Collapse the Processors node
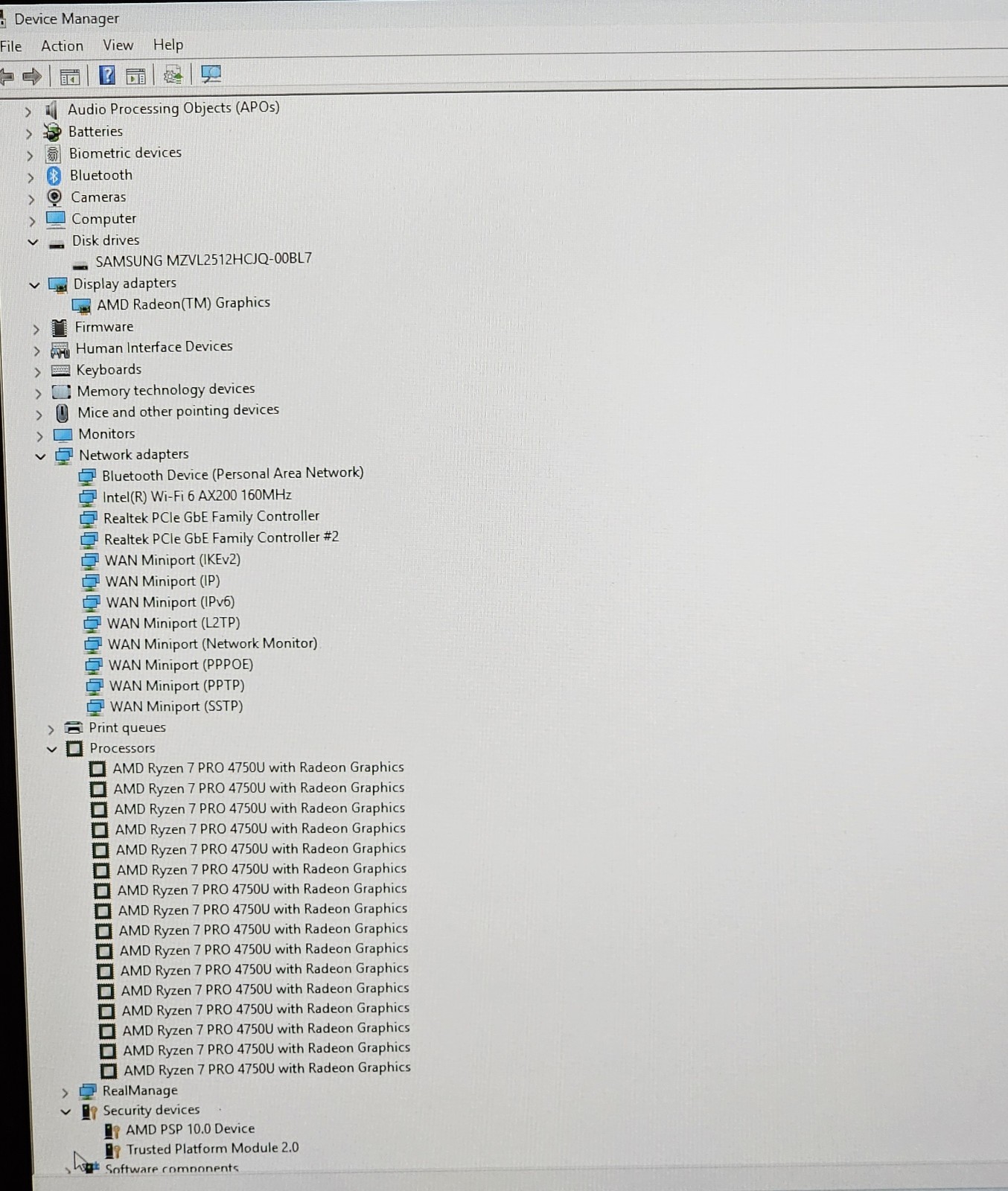The image size is (1008, 1191). pyautogui.click(x=51, y=750)
